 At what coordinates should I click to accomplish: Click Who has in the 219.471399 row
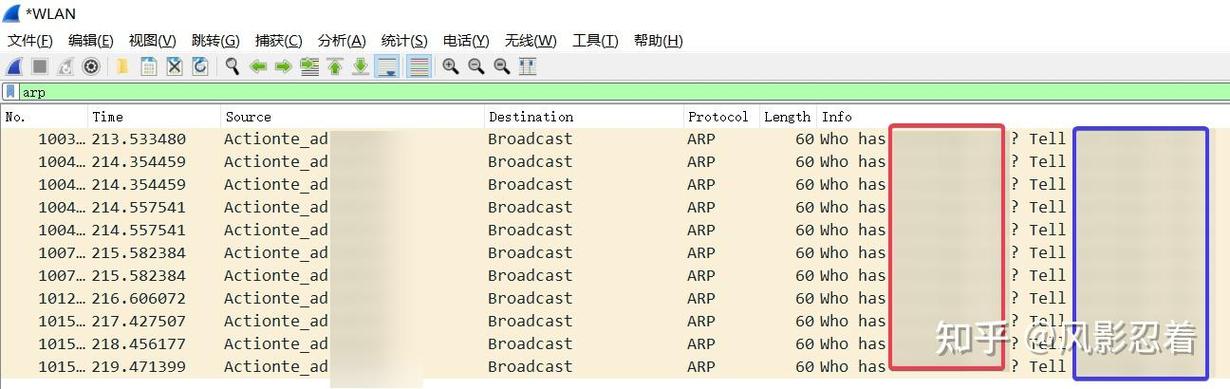pyautogui.click(x=853, y=367)
